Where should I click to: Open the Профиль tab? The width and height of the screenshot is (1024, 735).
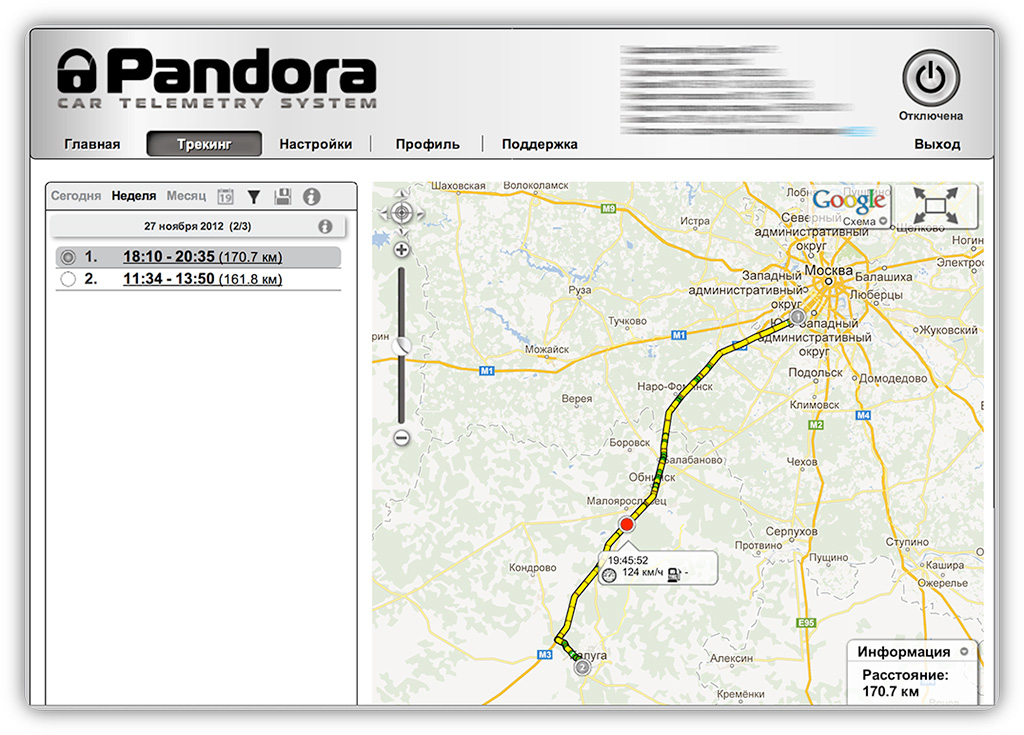click(428, 144)
